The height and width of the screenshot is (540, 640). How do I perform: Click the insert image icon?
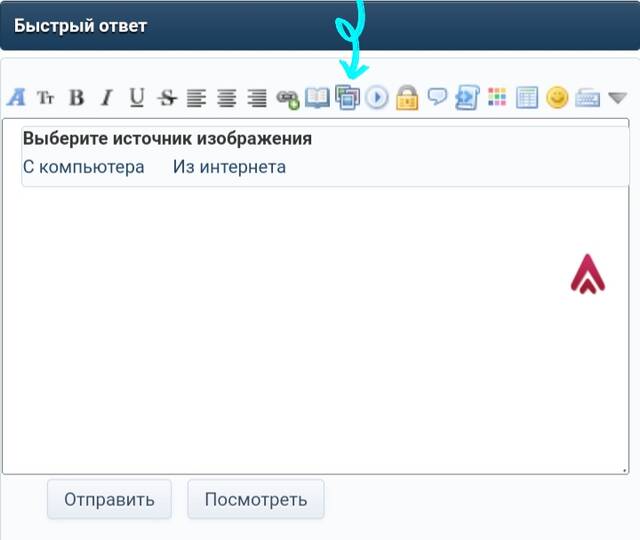(347, 97)
